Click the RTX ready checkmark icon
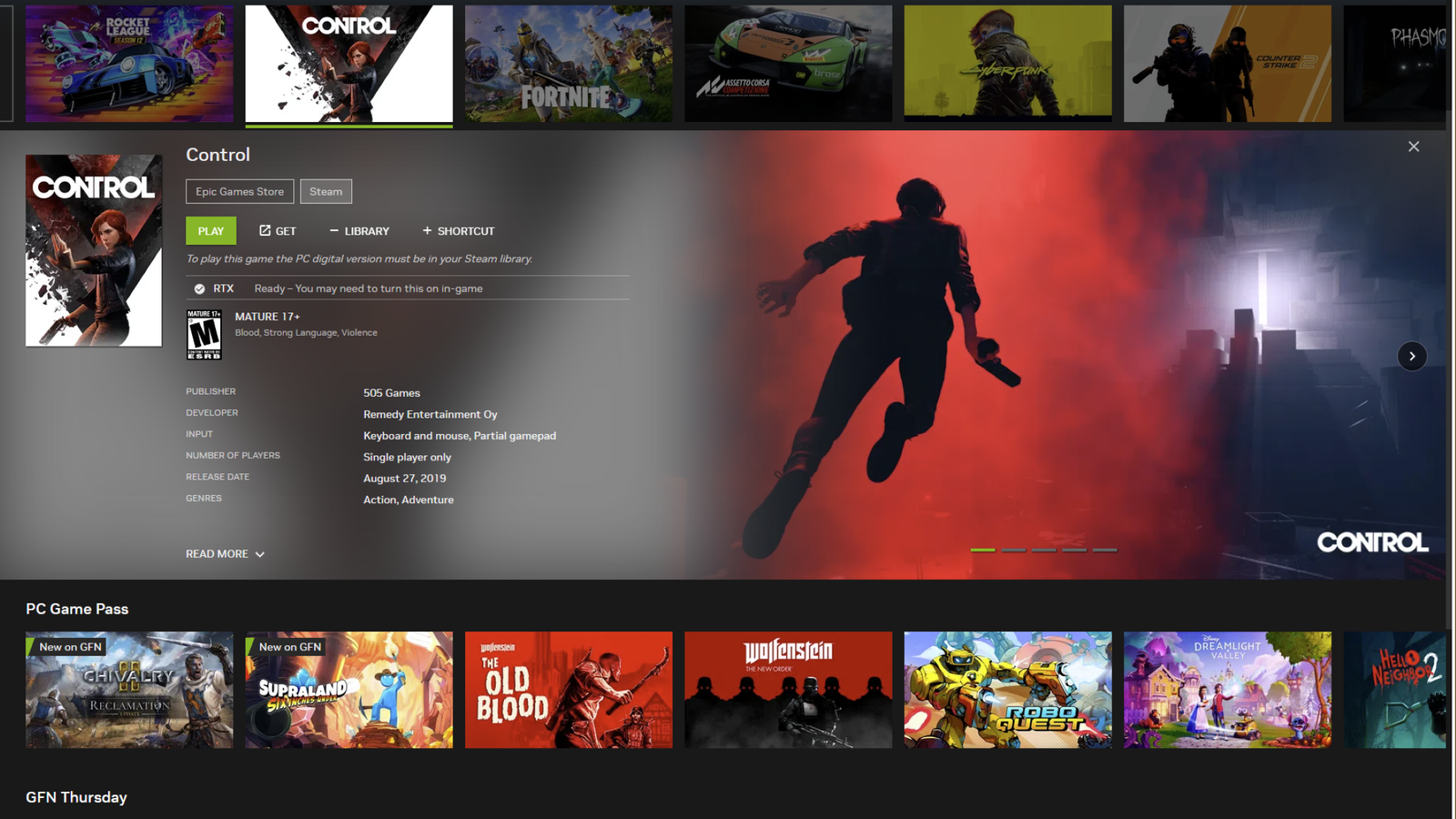Viewport: 1456px width, 819px height. 199,288
